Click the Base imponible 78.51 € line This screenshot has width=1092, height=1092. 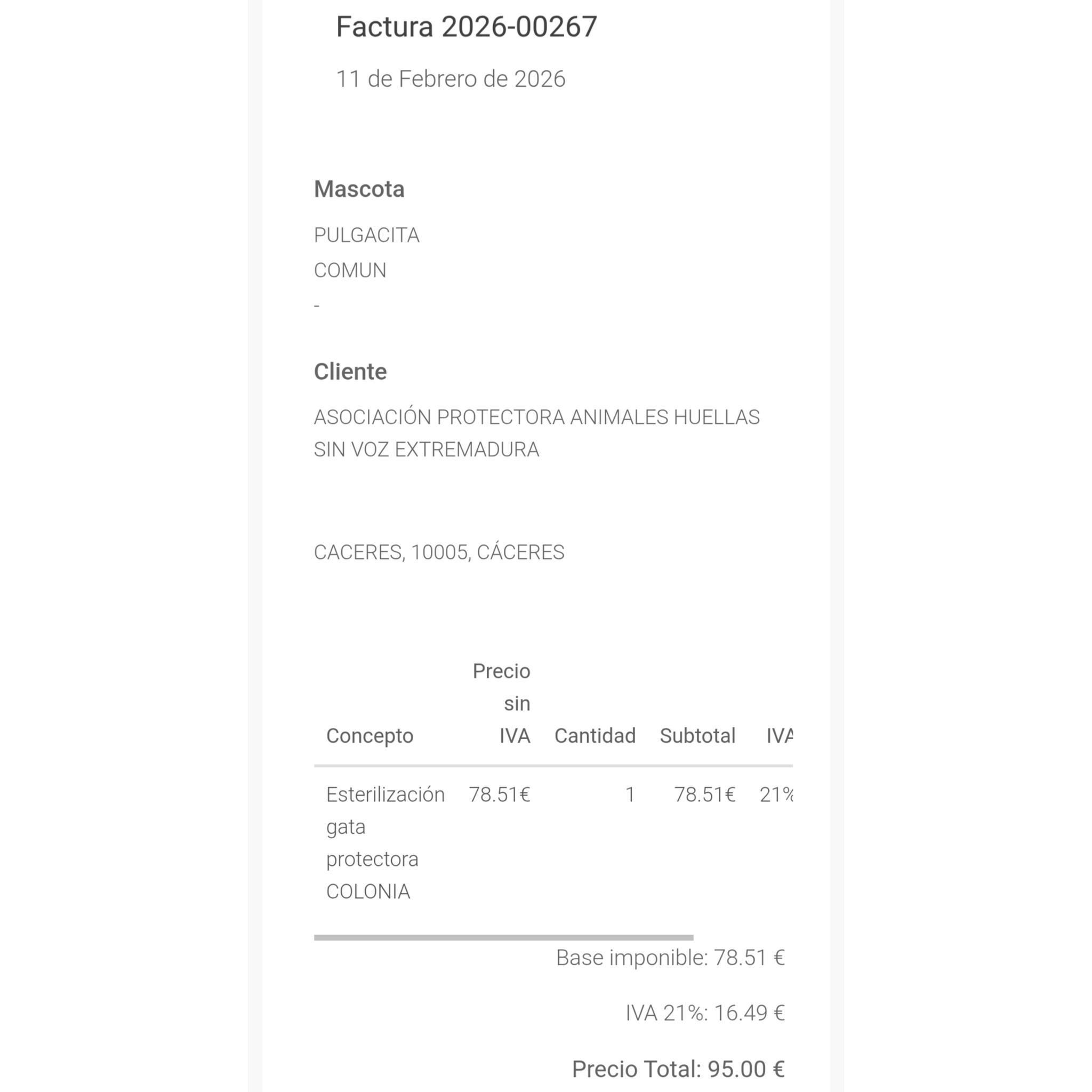click(x=670, y=958)
